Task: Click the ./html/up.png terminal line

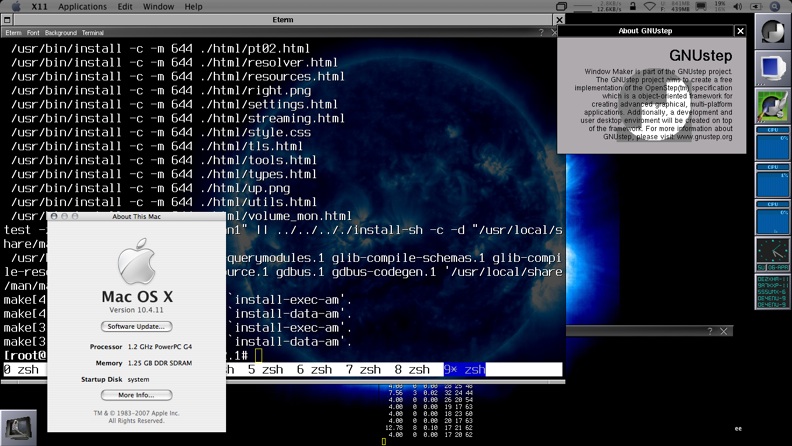Action: point(151,188)
